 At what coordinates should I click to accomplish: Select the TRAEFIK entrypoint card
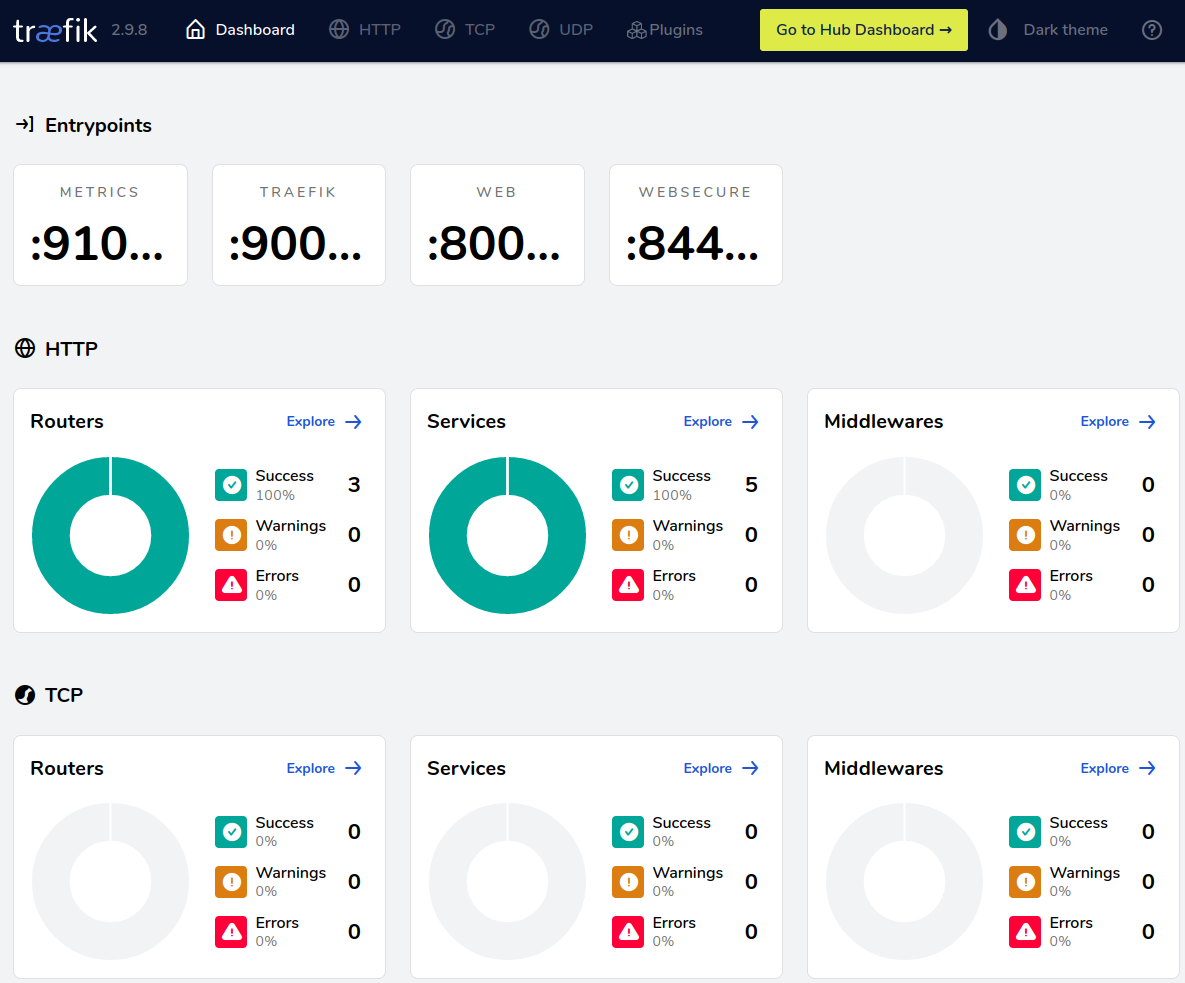click(299, 225)
